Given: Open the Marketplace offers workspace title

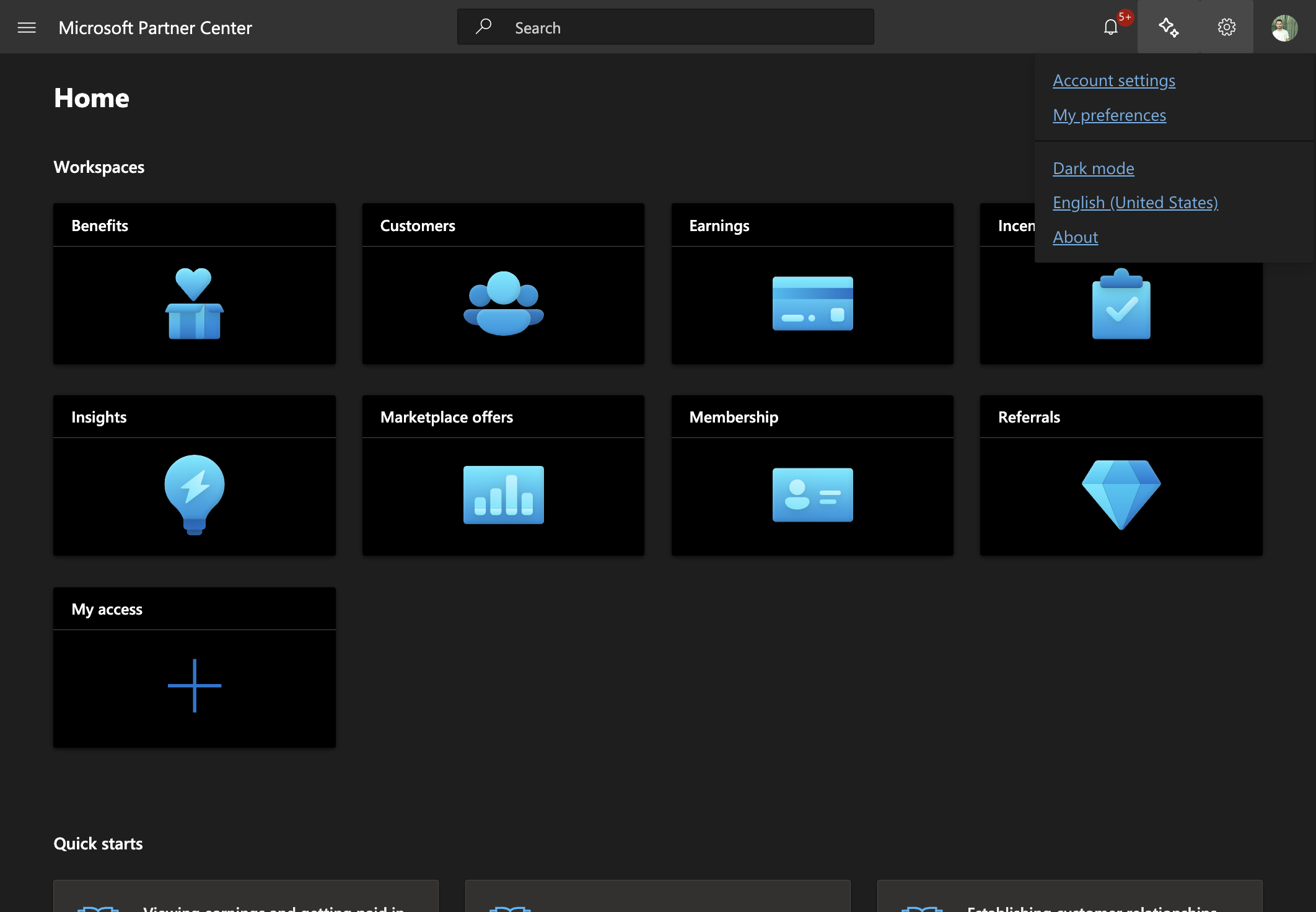Looking at the screenshot, I should pos(446,417).
